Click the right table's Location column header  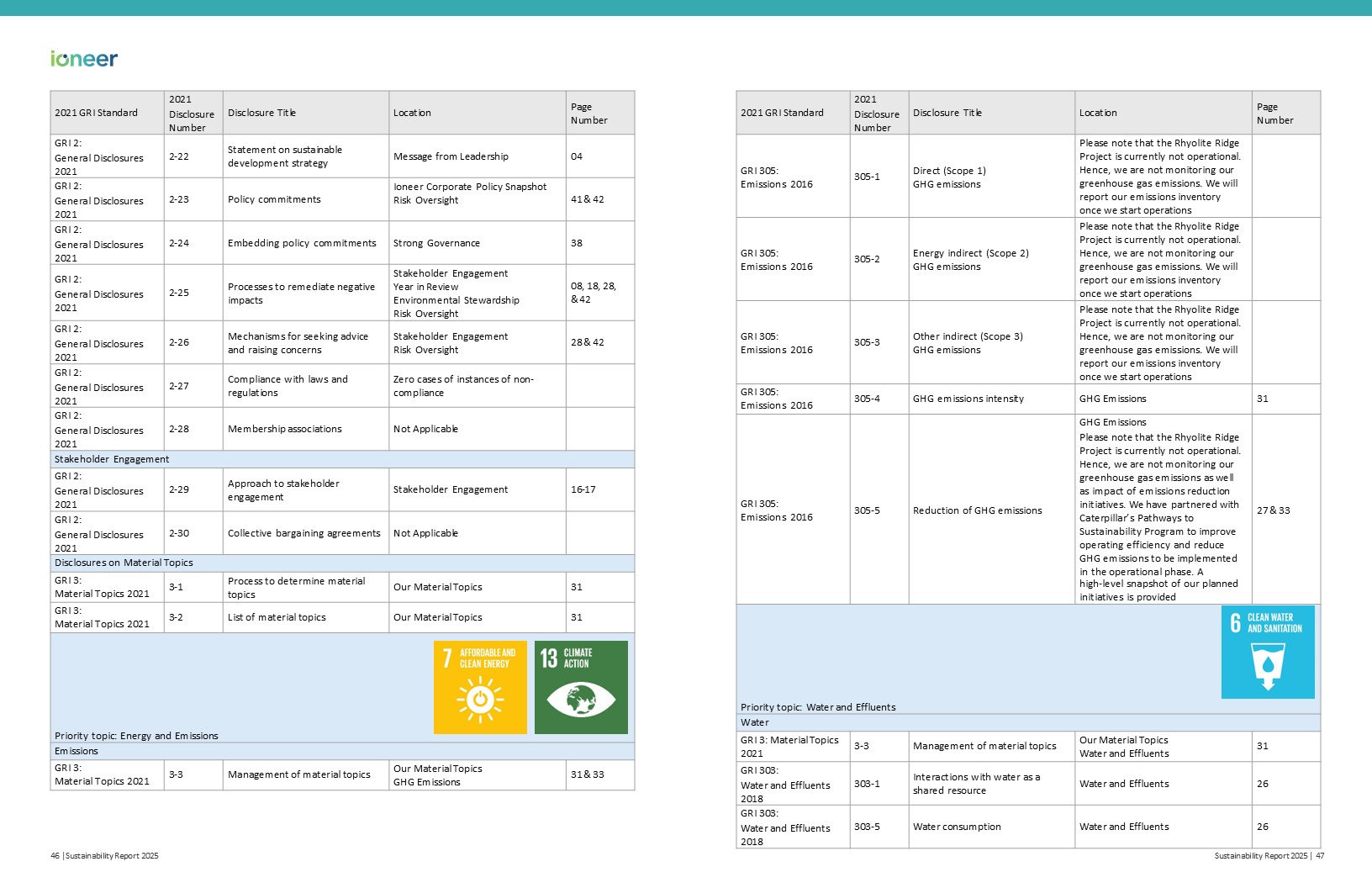pos(1098,113)
